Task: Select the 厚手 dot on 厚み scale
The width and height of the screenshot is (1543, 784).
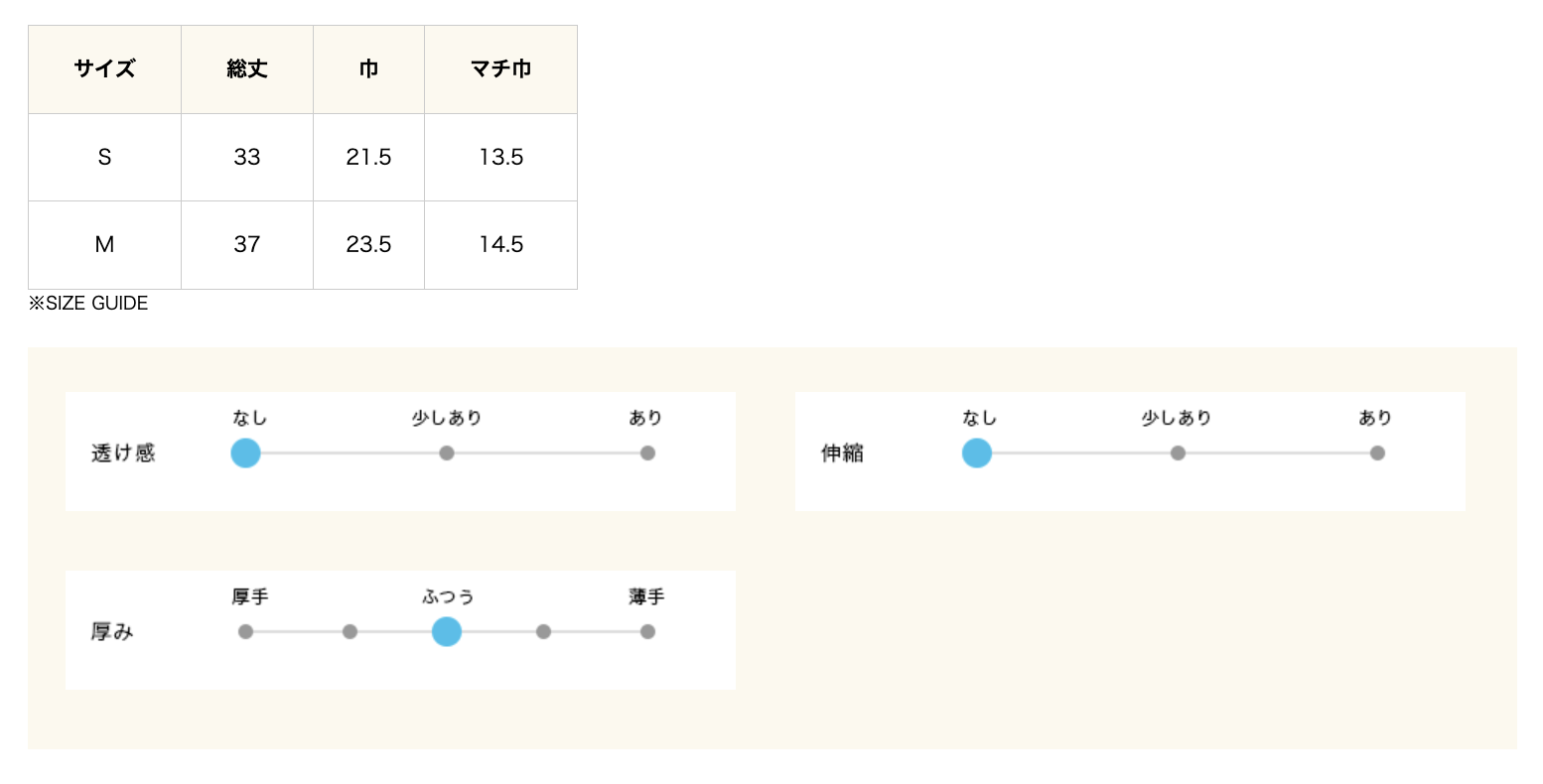Action: [245, 632]
